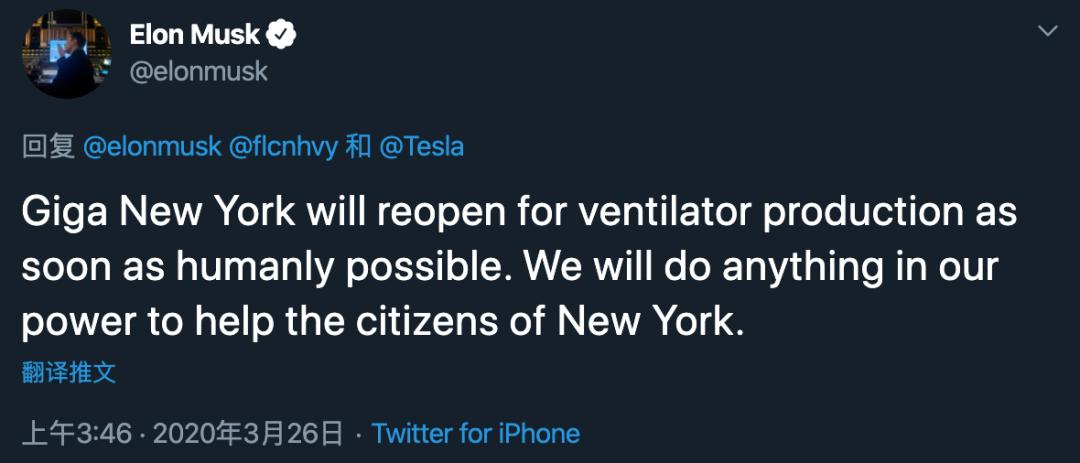Open Elon Musk's profile avatar picture
The image size is (1080, 463).
pos(67,54)
